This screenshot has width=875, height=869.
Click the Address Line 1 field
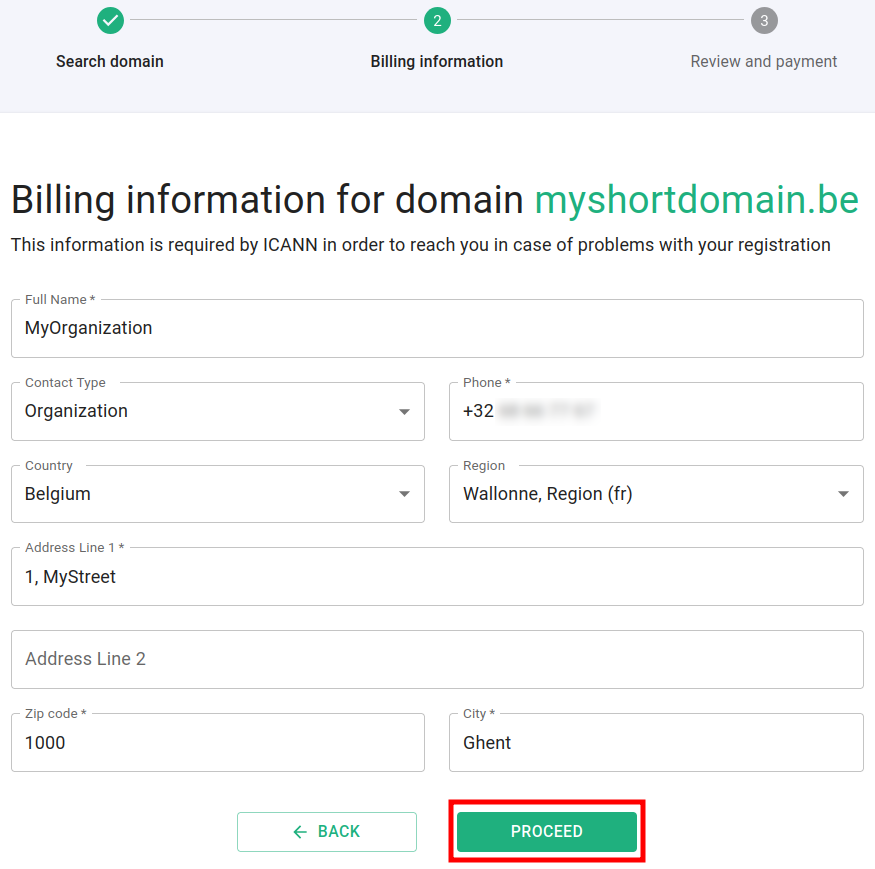[437, 577]
